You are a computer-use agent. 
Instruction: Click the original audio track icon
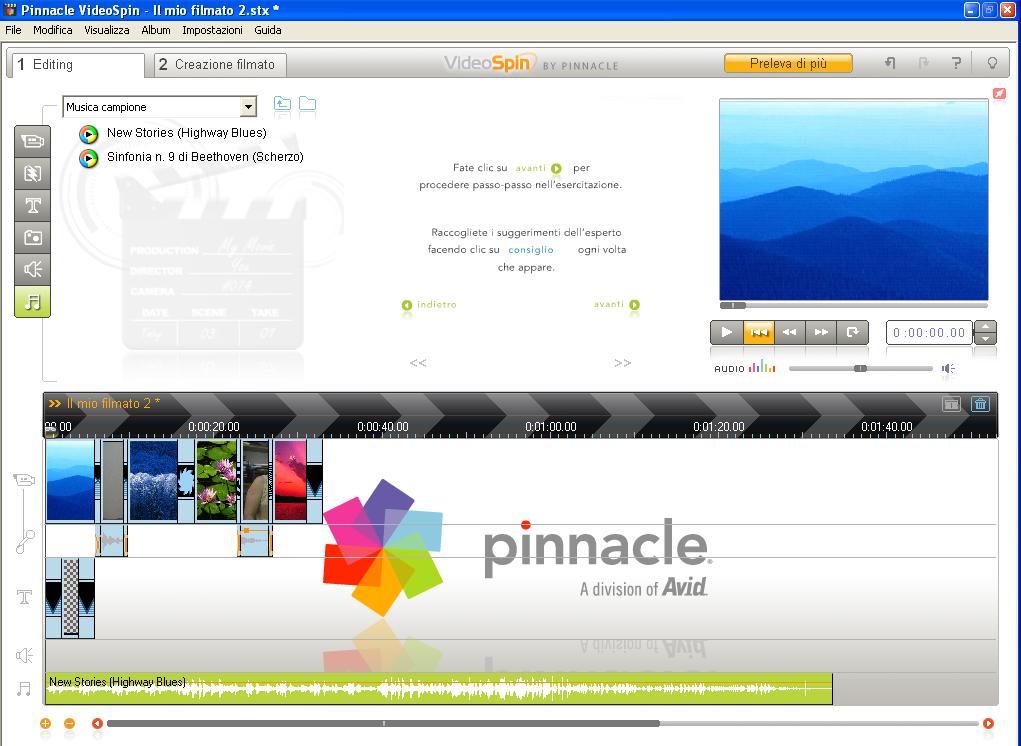(x=25, y=542)
